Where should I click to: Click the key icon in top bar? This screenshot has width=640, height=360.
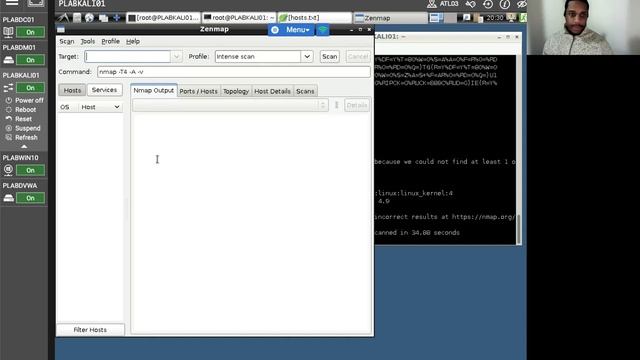click(x=471, y=4)
